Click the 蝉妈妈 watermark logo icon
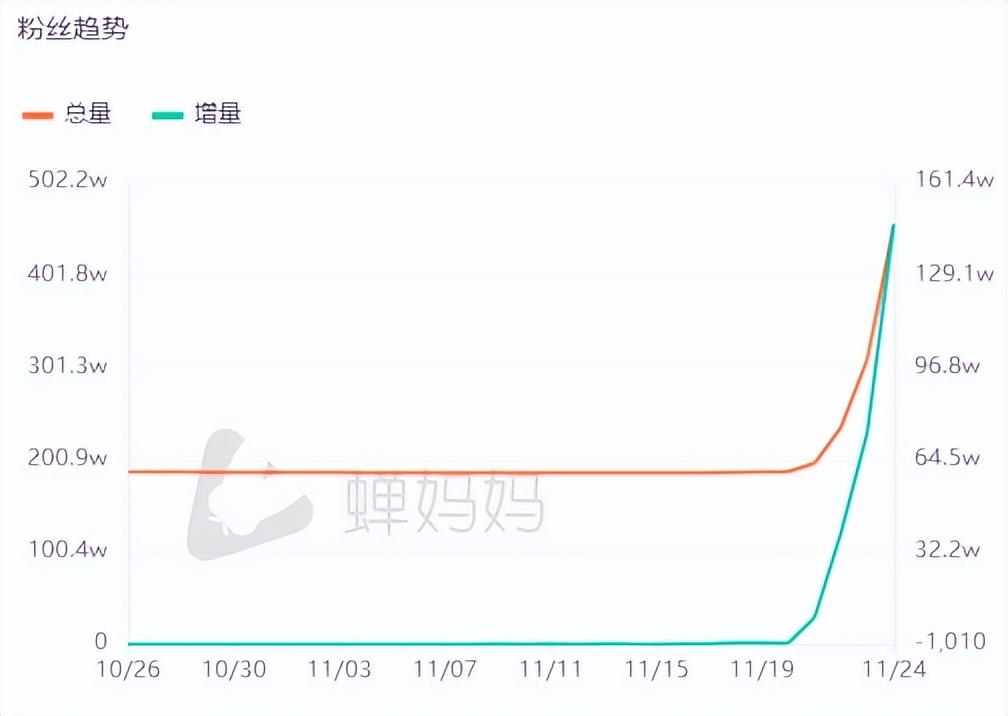This screenshot has height=716, width=1008. point(249,494)
